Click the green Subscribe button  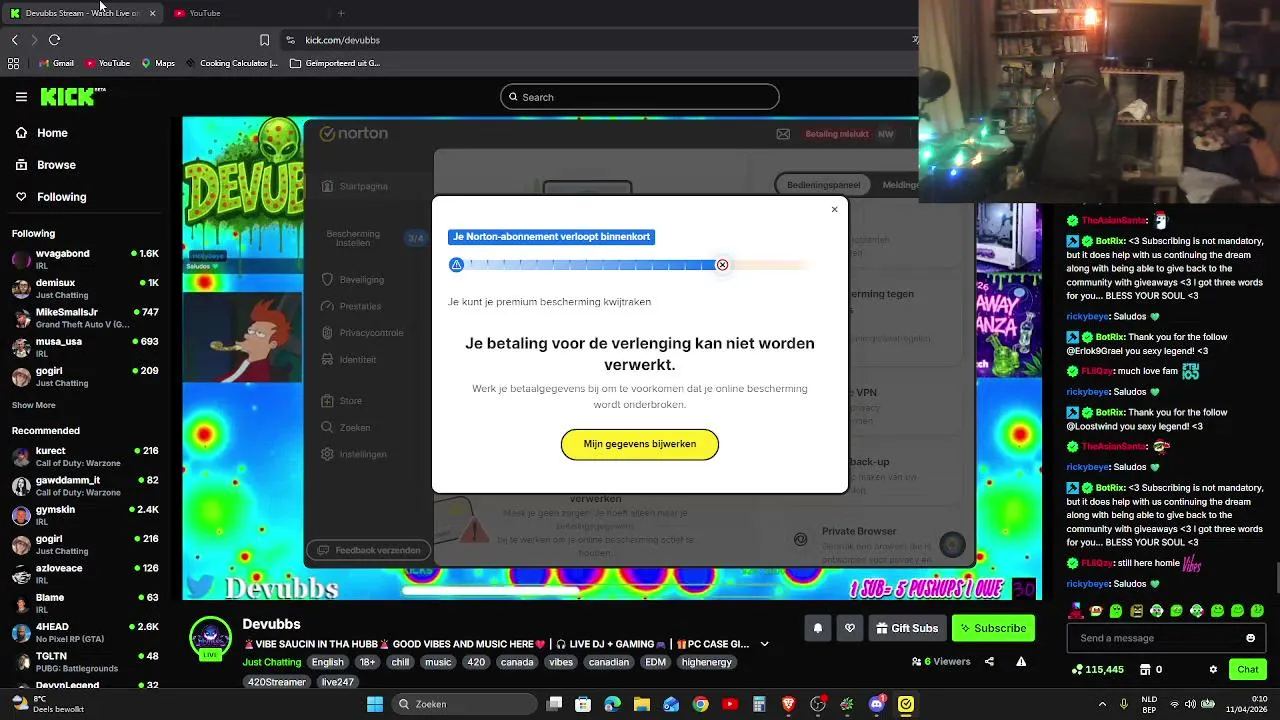(x=993, y=628)
